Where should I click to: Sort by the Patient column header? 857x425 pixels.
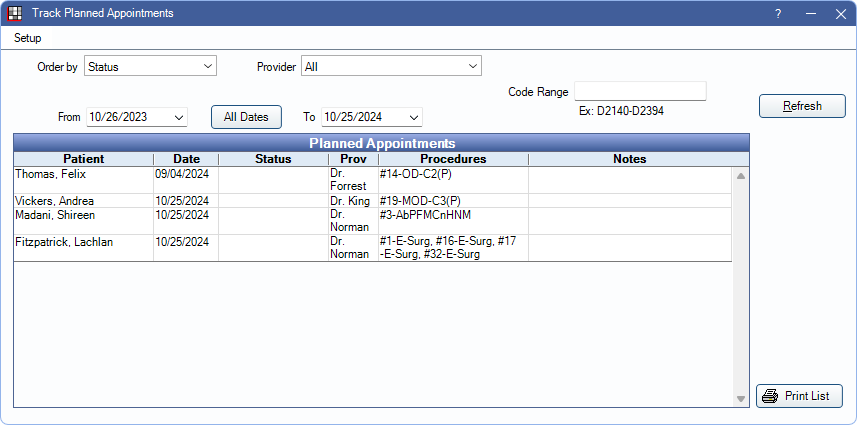[x=83, y=159]
